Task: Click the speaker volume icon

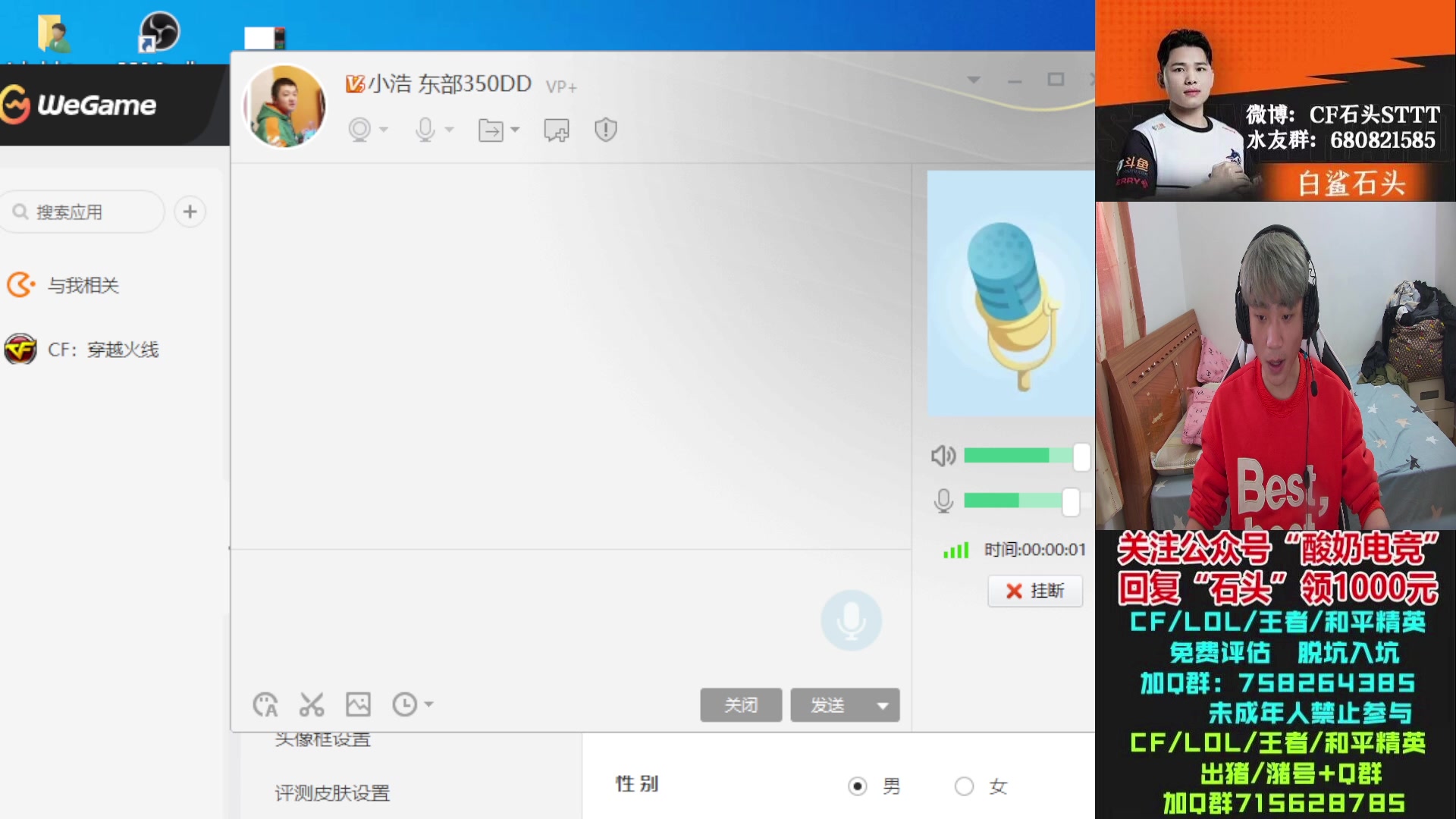Action: pyautogui.click(x=943, y=456)
